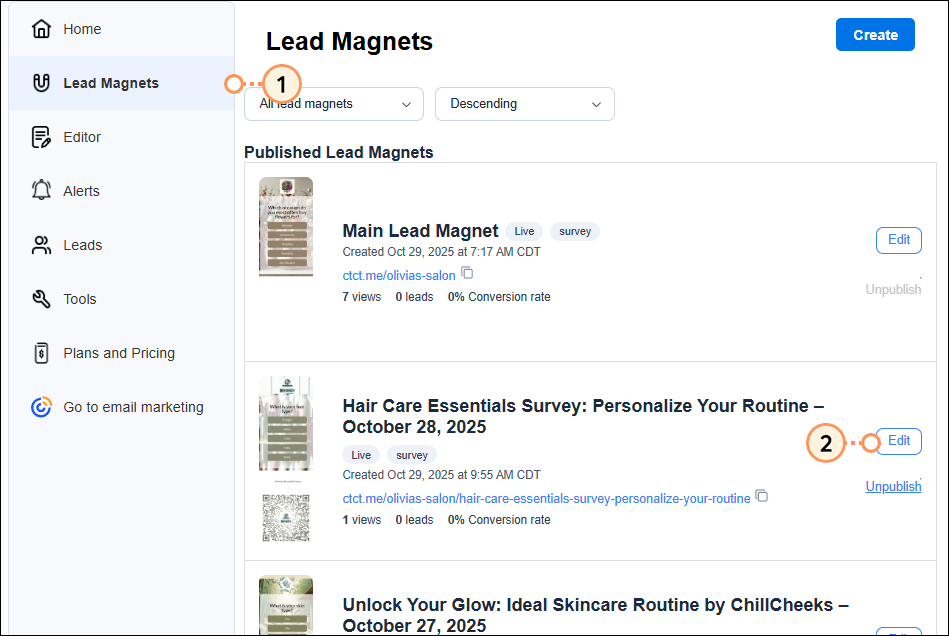This screenshot has height=636, width=949.
Task: Open the ctct.me/olivias-salon link
Action: [399, 275]
